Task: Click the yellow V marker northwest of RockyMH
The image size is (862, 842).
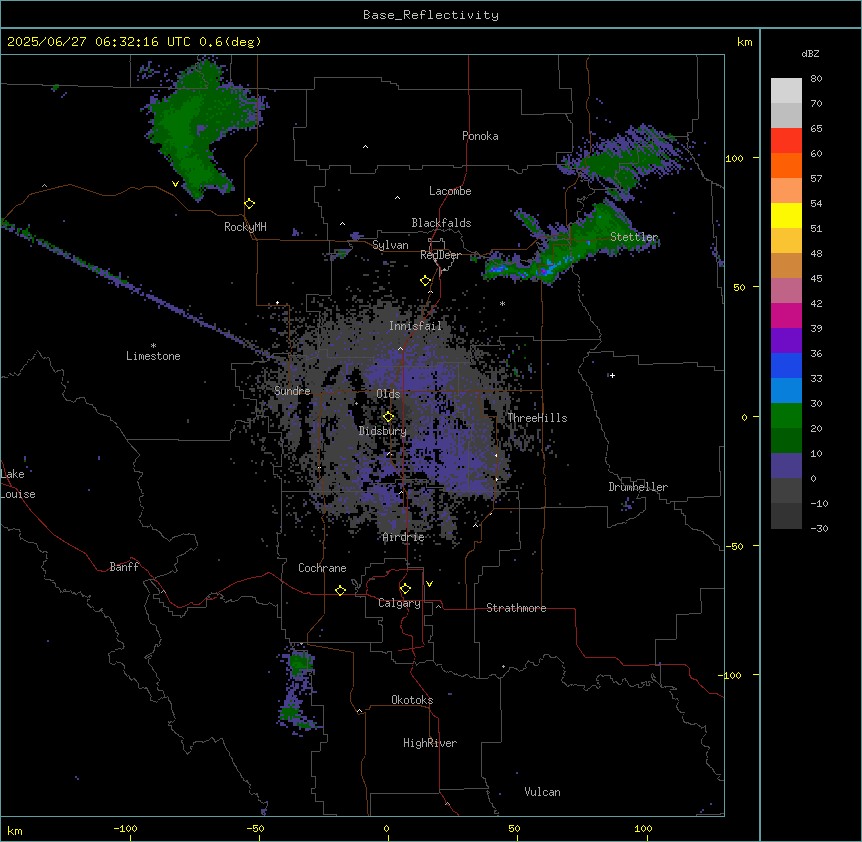Action: pyautogui.click(x=175, y=184)
